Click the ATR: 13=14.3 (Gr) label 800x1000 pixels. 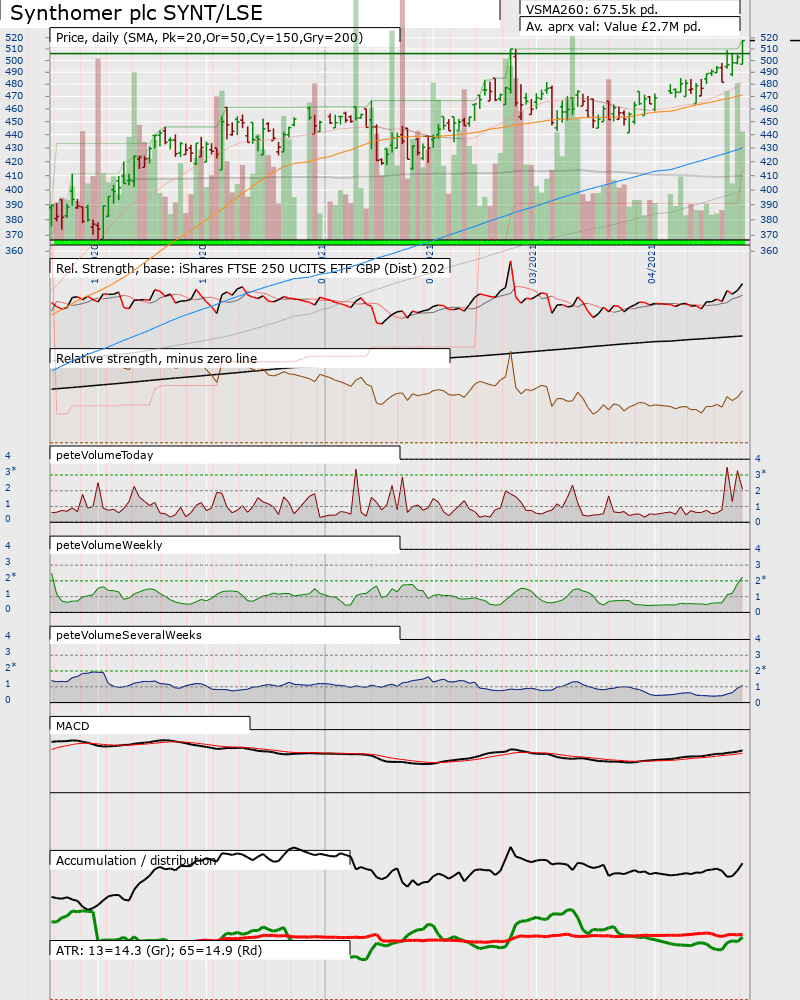[x=159, y=950]
